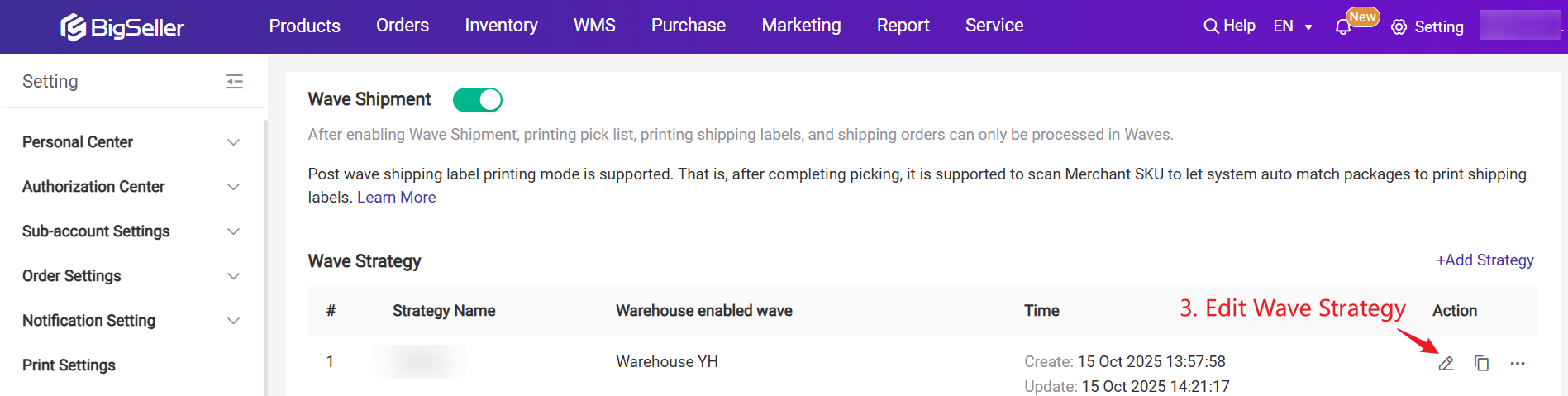
Task: Collapse the Setting sidebar menu icon
Action: 235,81
